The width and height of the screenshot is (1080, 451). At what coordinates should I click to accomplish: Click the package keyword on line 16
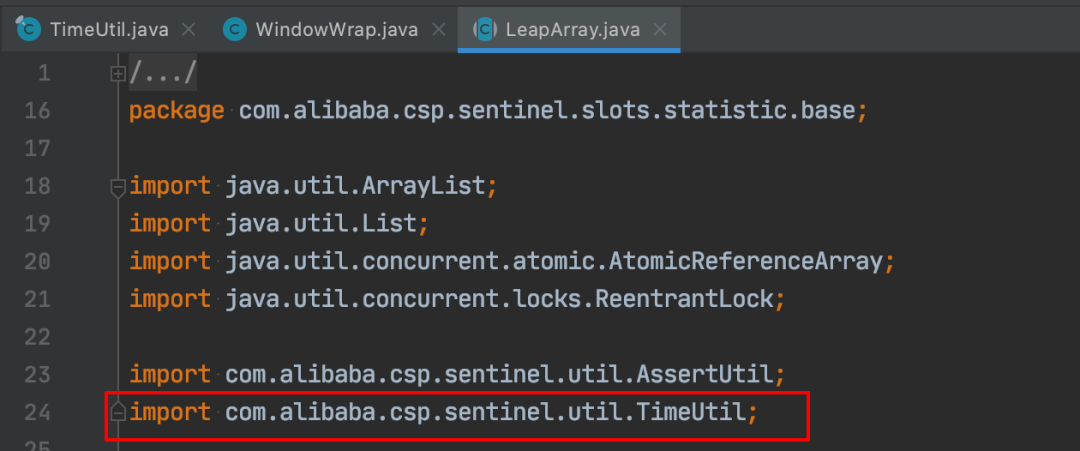click(x=176, y=112)
